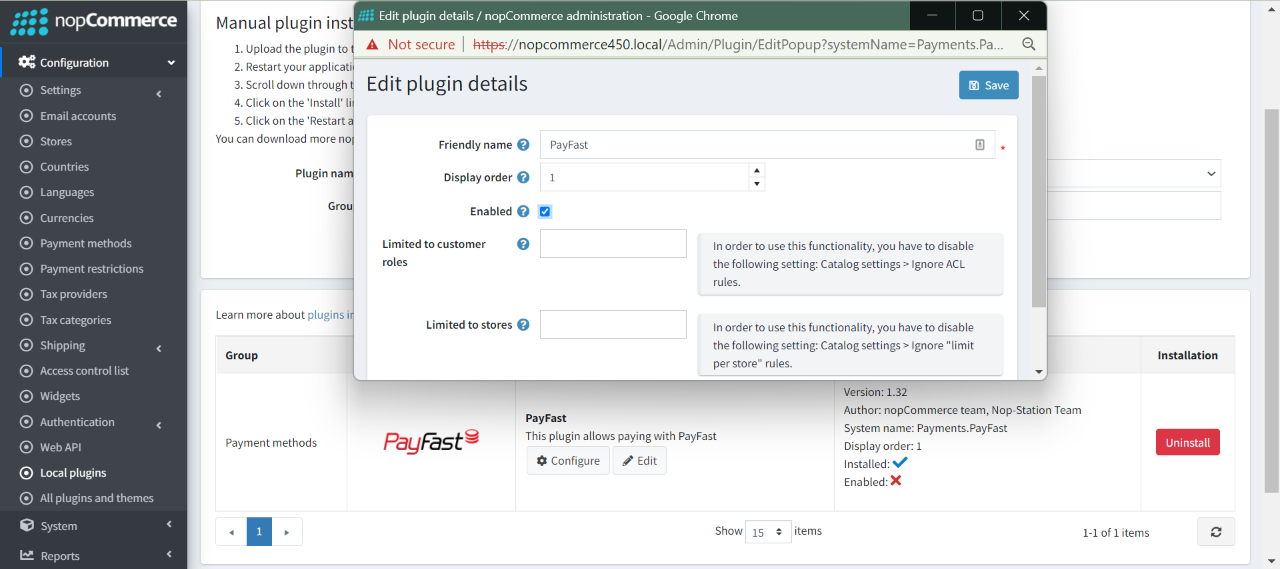Screen dimensions: 1280x569
Task: Open help tooltip for Enabled
Action: 523,212
